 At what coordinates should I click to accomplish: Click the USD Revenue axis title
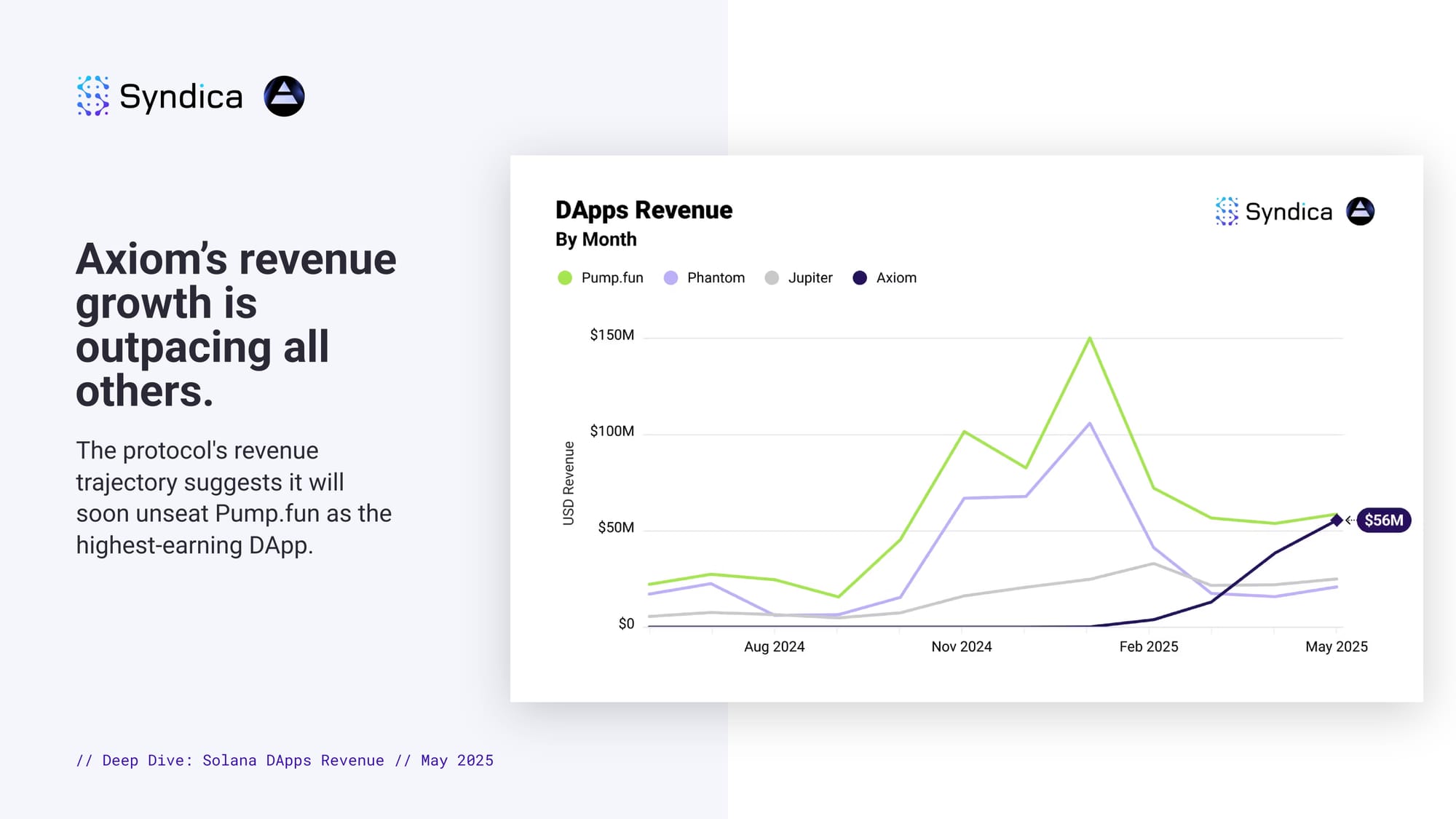coord(569,483)
